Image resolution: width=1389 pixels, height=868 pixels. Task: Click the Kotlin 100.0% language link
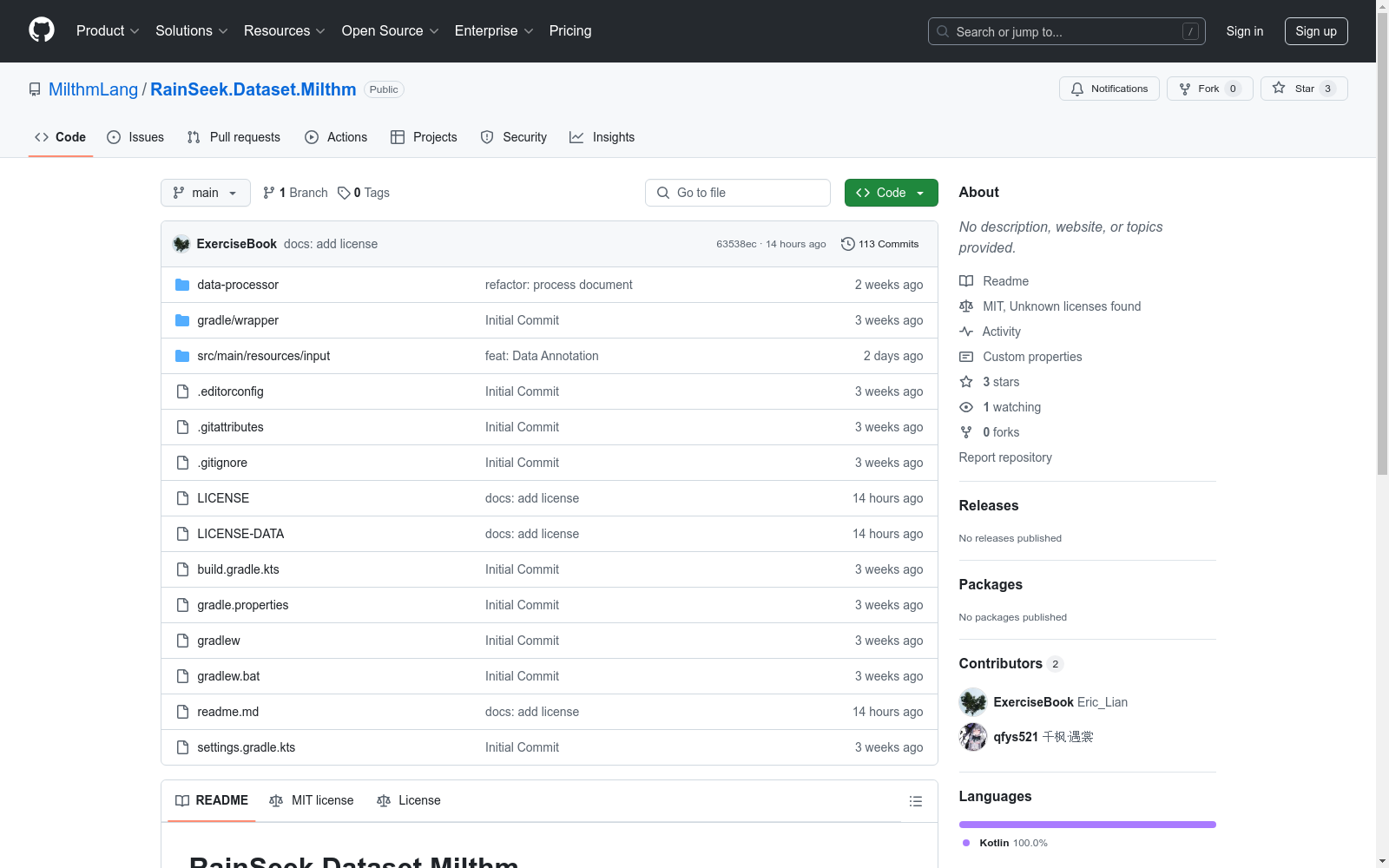coord(1005,843)
